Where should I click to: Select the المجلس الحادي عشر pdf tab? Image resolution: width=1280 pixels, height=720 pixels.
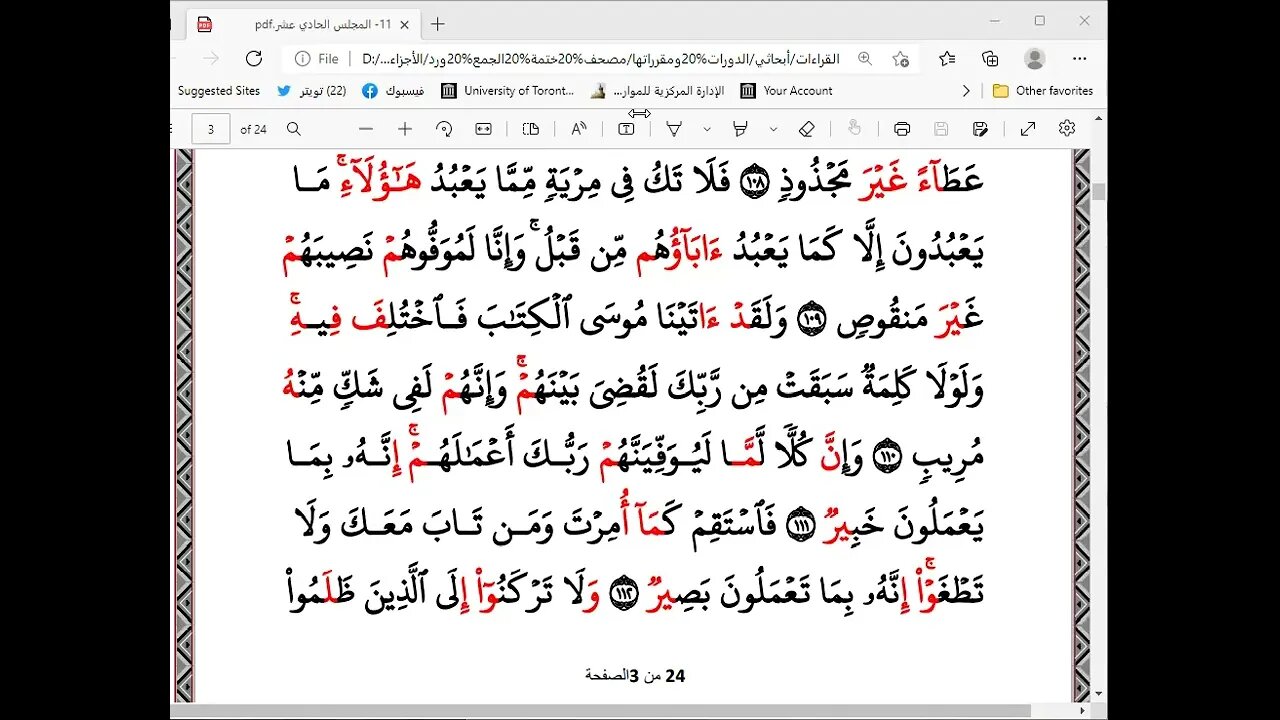(305, 24)
